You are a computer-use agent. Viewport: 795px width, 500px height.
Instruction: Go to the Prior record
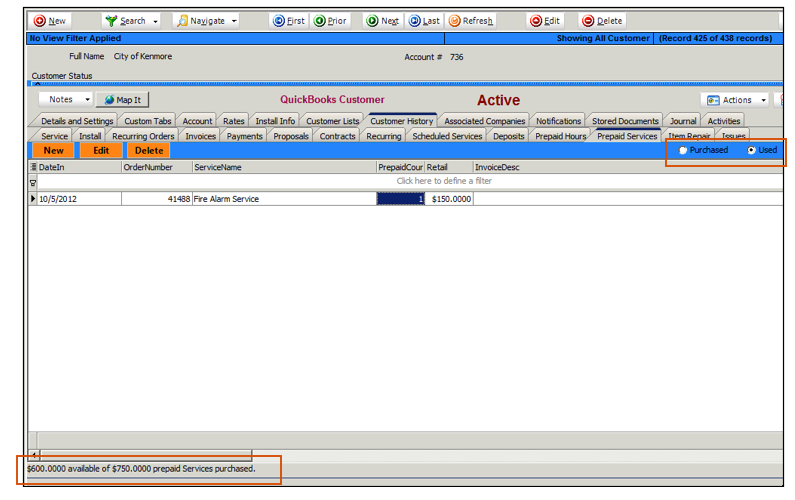[x=320, y=20]
